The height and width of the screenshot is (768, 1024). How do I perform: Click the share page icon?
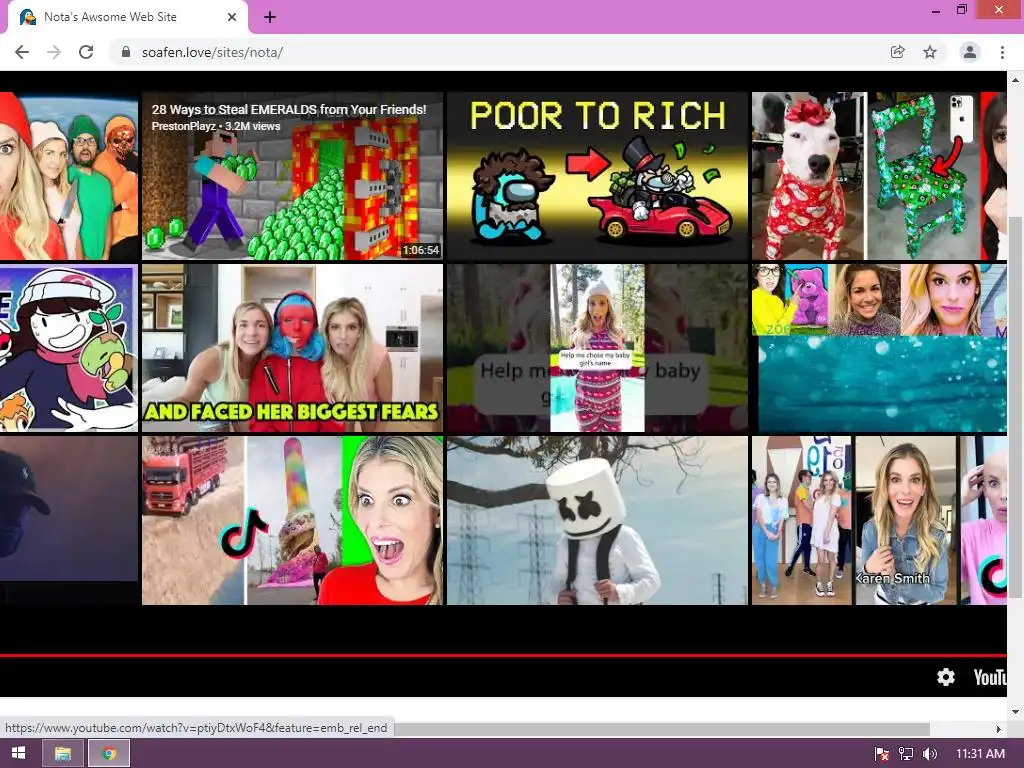tap(898, 52)
